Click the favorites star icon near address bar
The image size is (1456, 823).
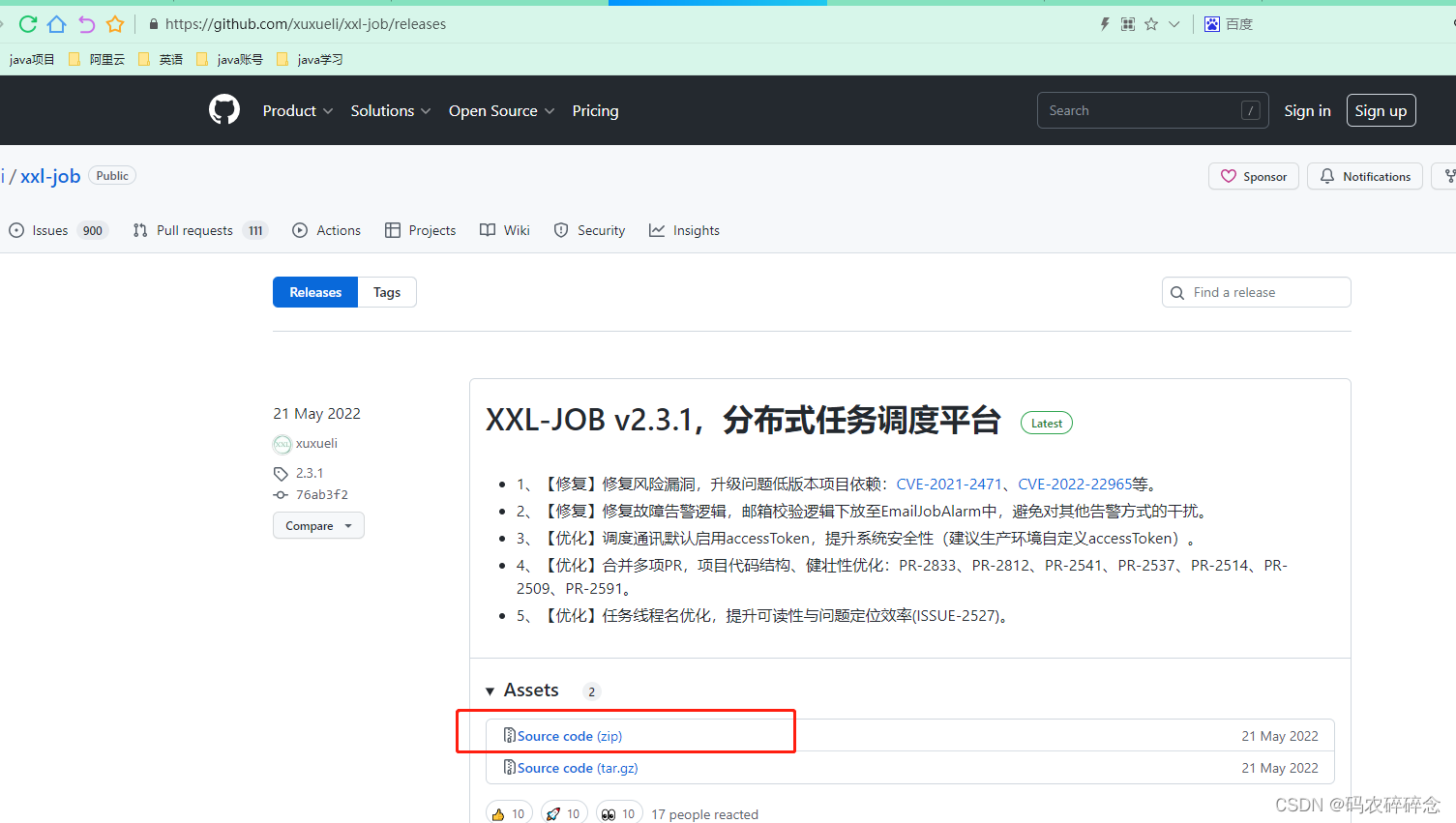click(x=1151, y=24)
